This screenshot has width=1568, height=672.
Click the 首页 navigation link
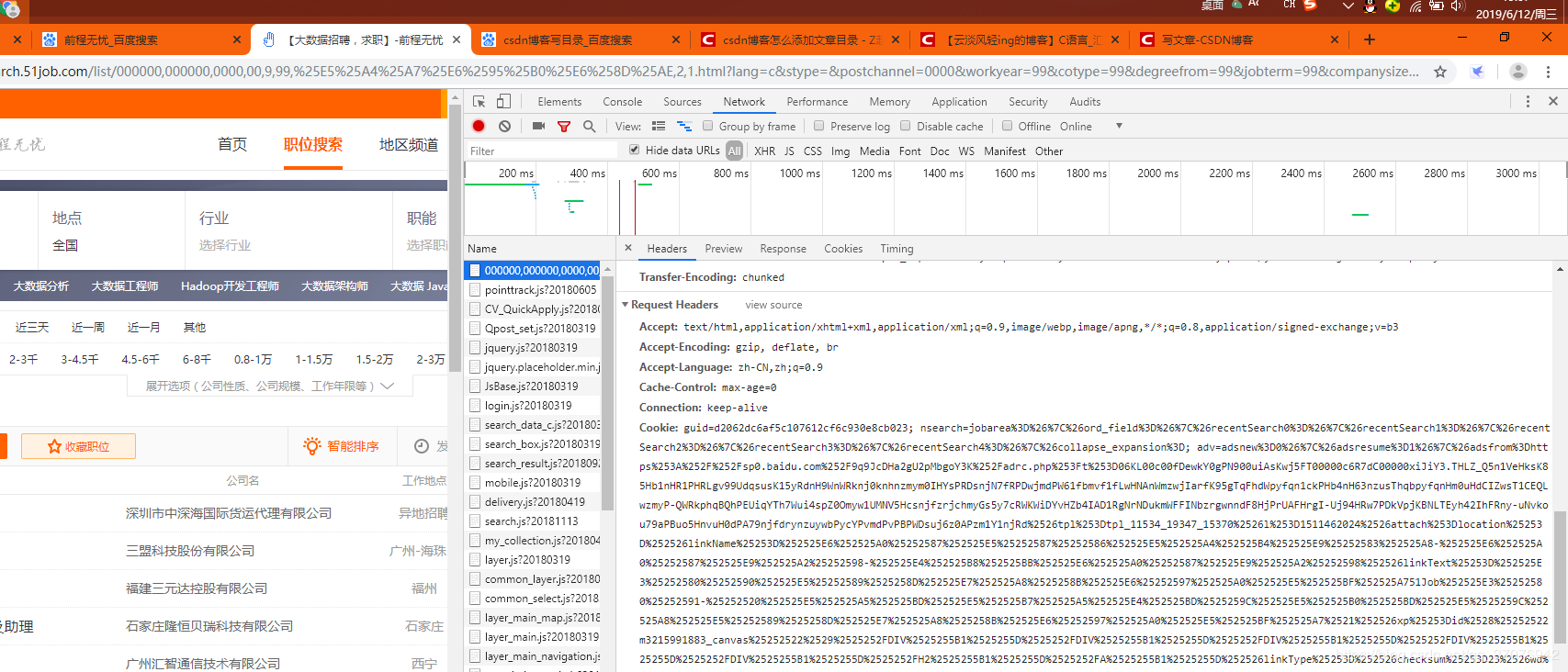(232, 144)
